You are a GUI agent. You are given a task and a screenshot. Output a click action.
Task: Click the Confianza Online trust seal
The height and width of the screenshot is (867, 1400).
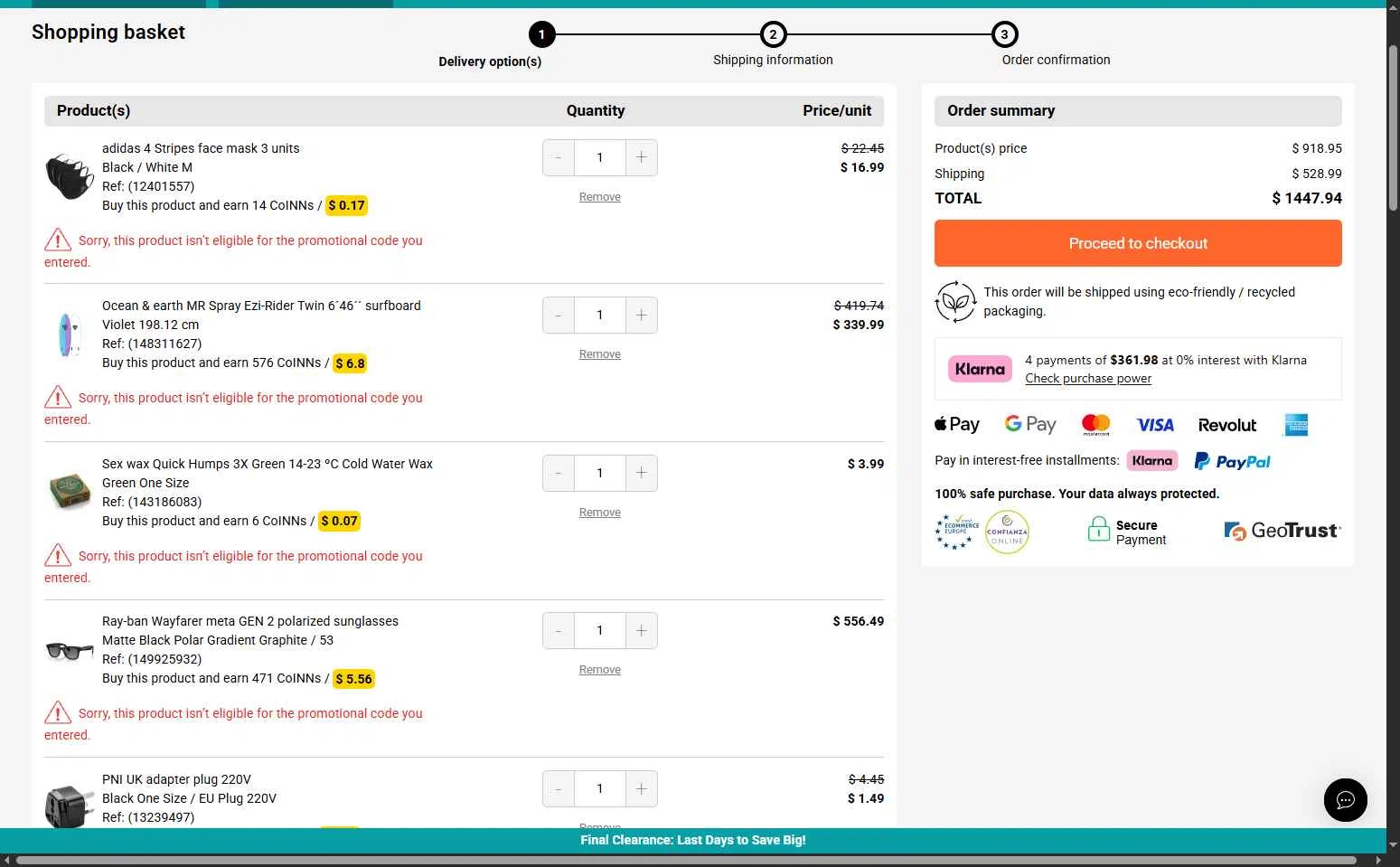click(1007, 532)
